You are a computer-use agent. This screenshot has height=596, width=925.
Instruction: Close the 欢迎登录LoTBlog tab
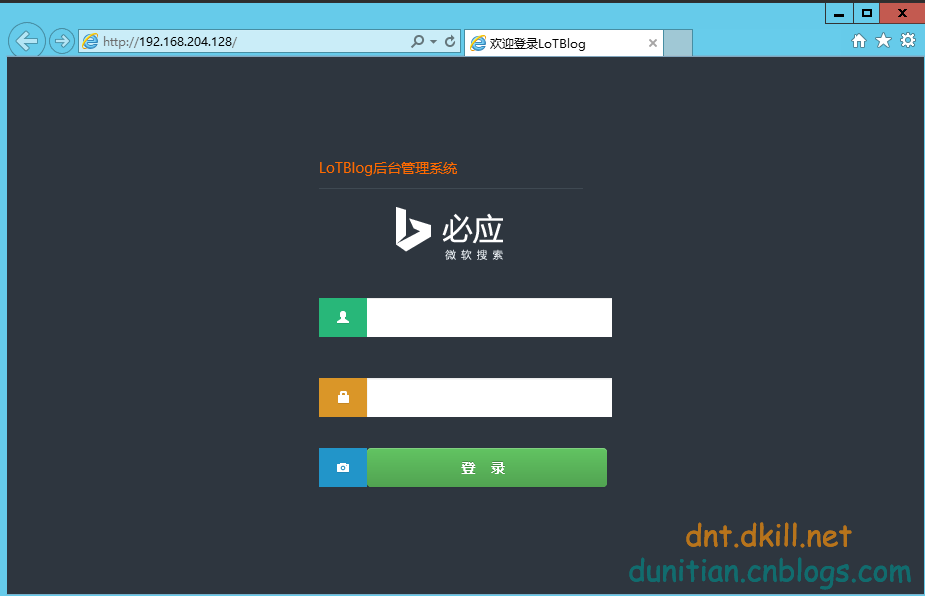(652, 43)
